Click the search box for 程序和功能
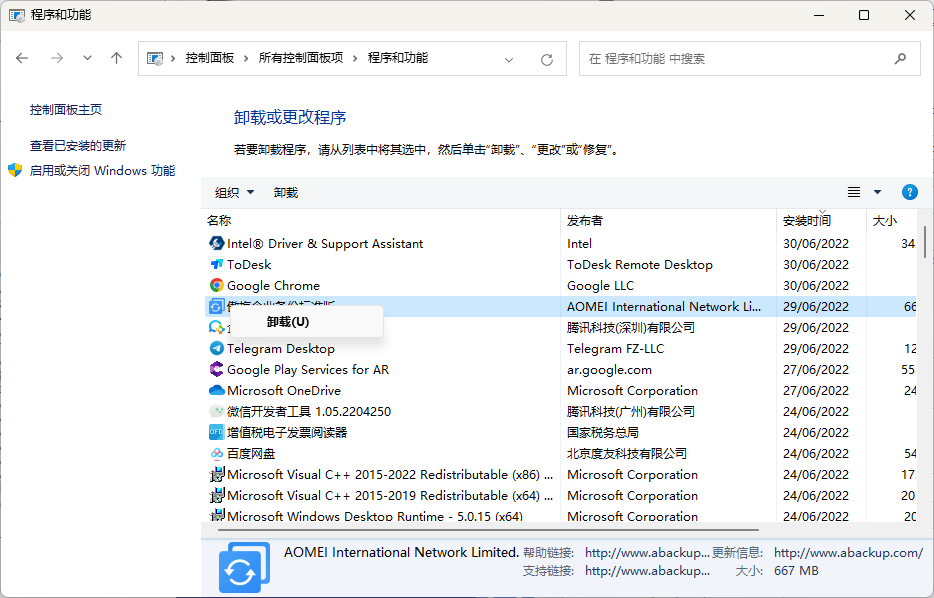The width and height of the screenshot is (934, 598). click(740, 59)
